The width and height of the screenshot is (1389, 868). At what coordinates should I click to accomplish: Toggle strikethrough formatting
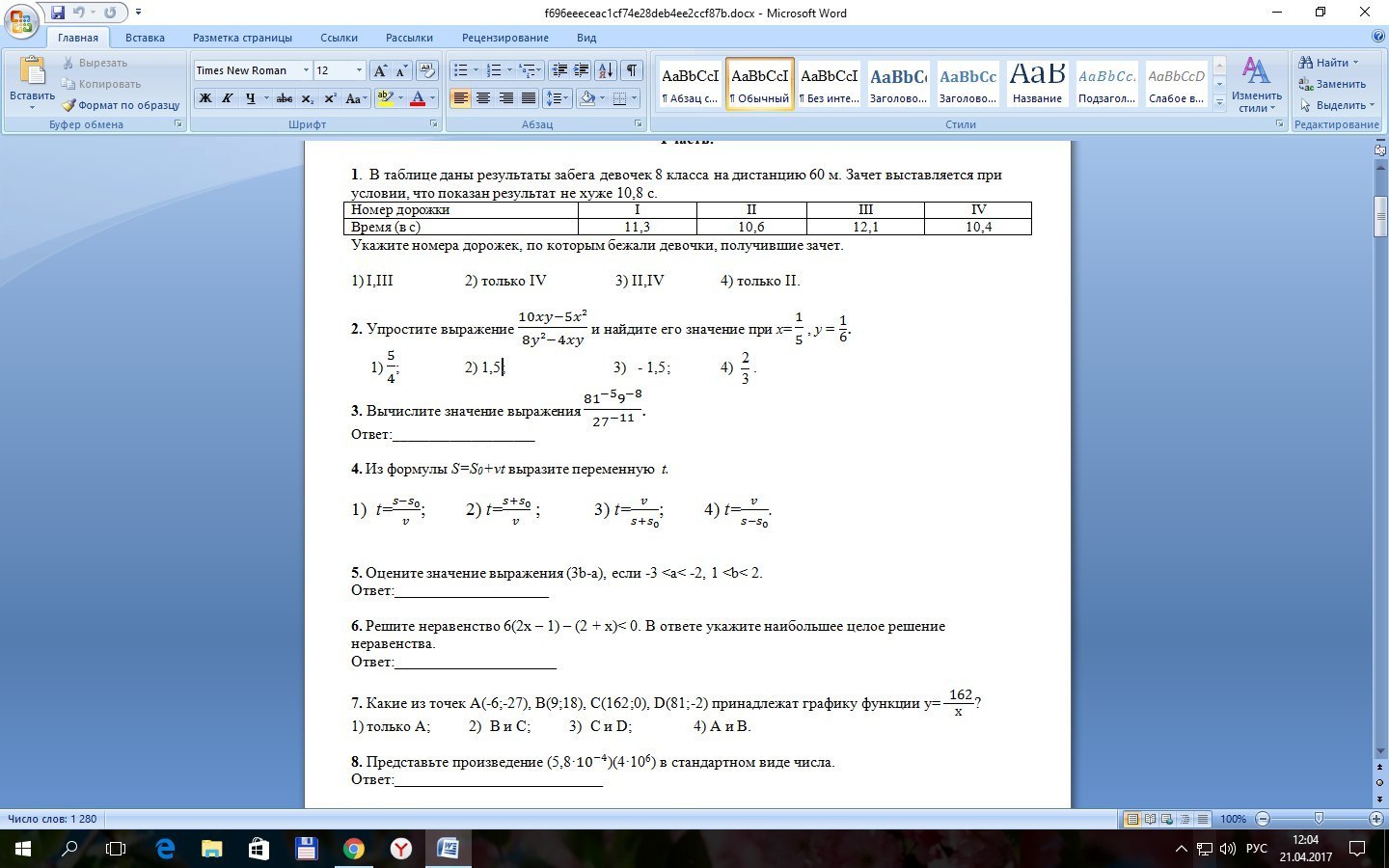[x=285, y=98]
